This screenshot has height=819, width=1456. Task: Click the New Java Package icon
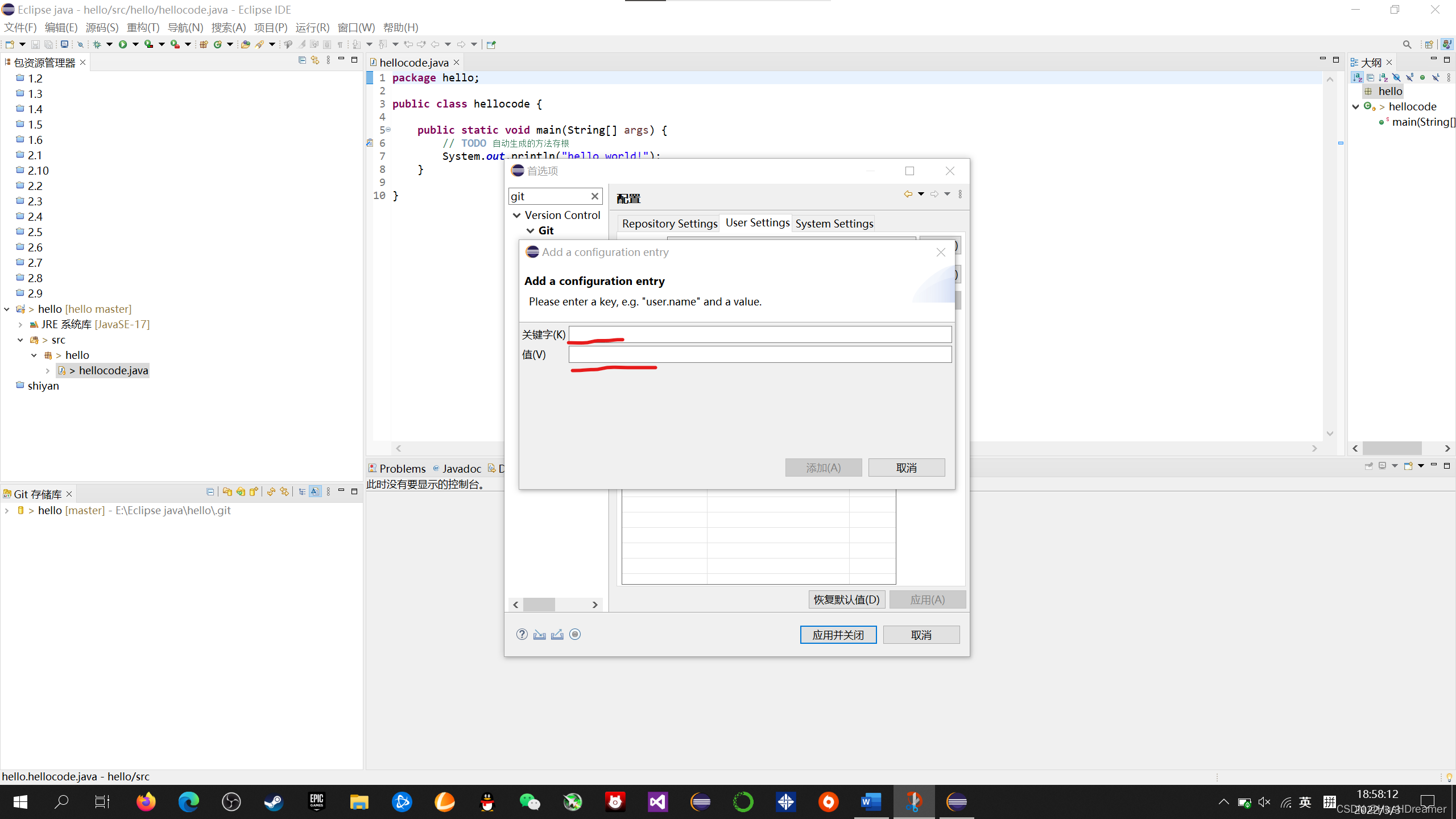[x=204, y=44]
